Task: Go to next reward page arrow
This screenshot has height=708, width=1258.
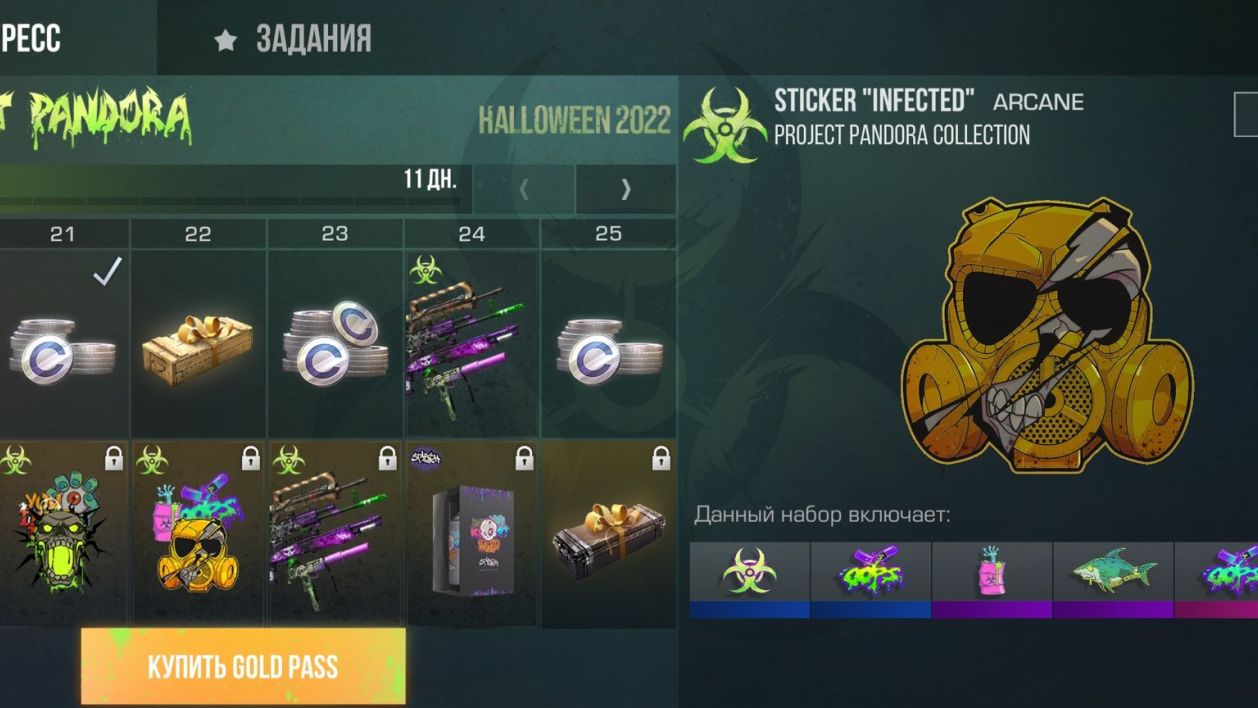Action: tap(626, 189)
